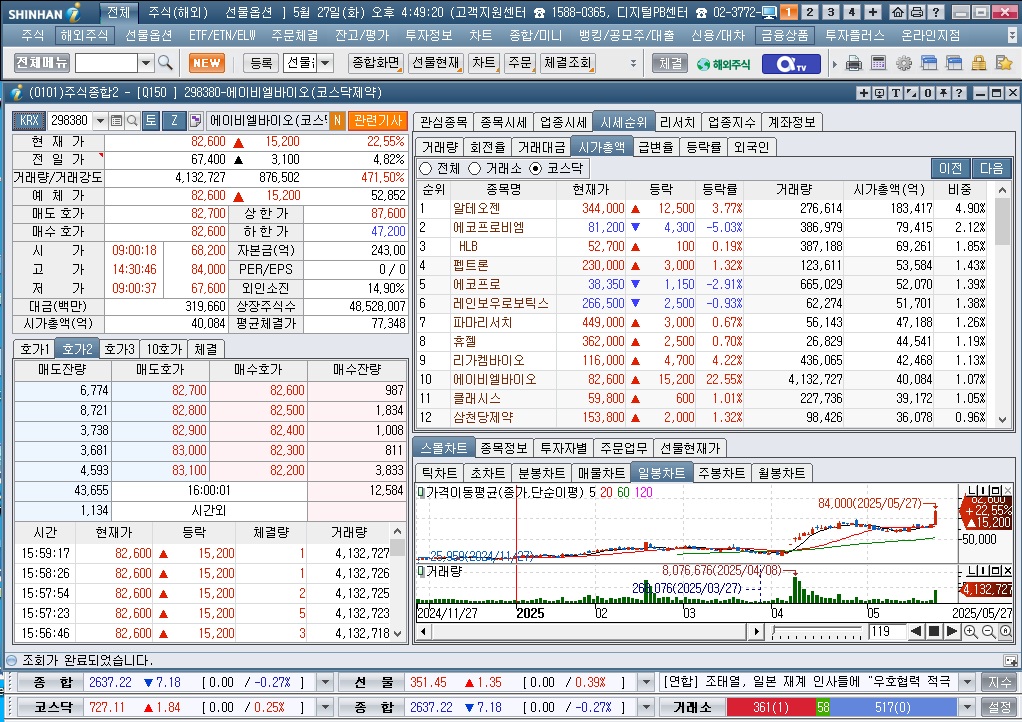Click the red 361(1) segment of the market breadth bar
This screenshot has width=1022, height=722.
771,707
